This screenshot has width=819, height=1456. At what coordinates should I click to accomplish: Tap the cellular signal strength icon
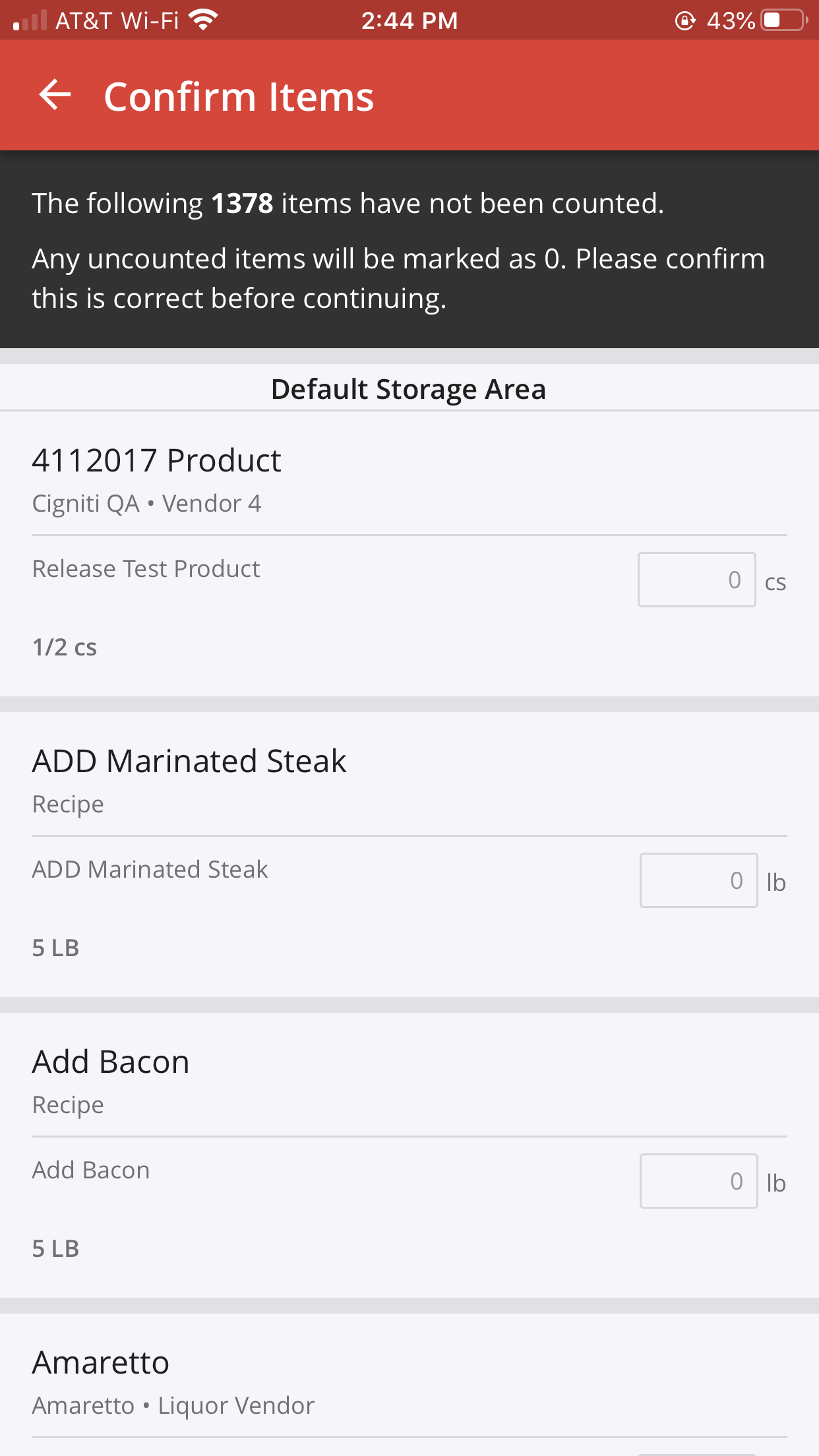pos(30,20)
